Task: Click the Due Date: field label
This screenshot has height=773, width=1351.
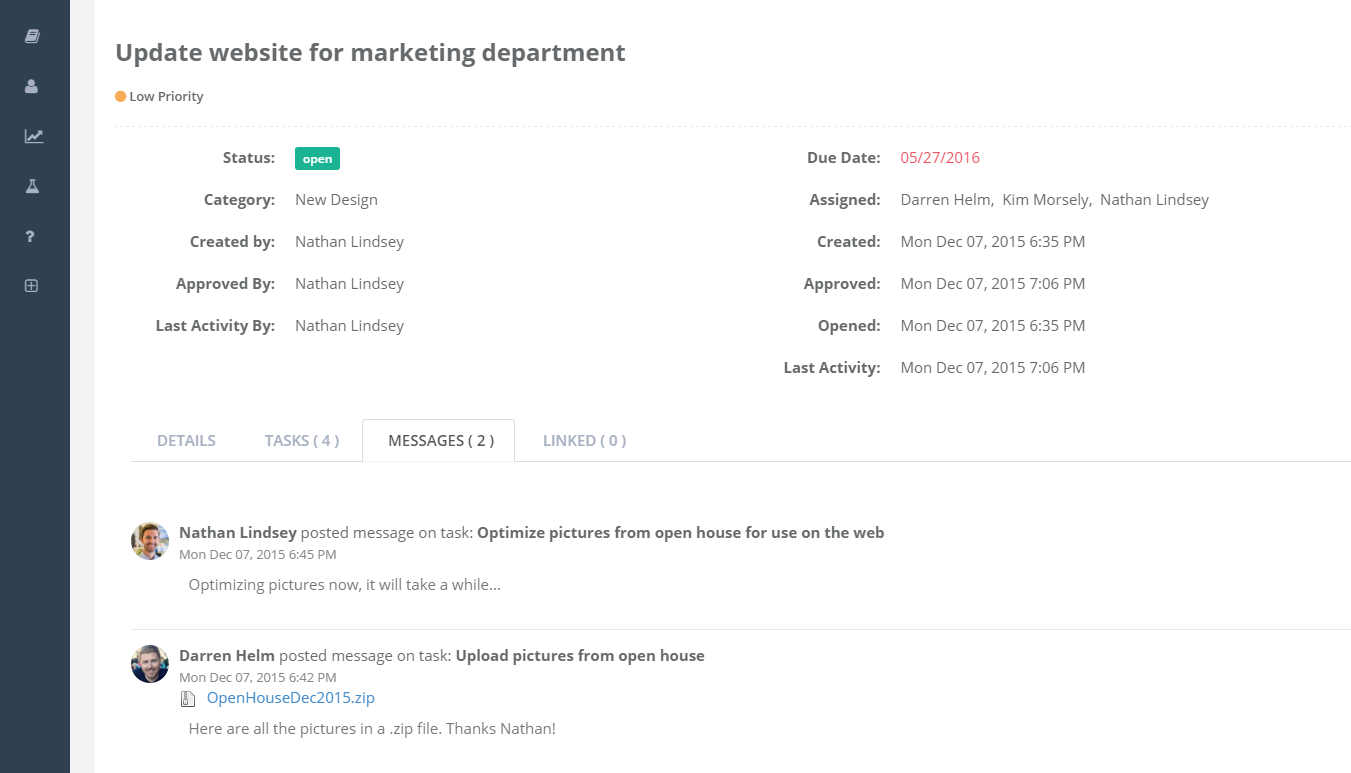Action: tap(844, 158)
